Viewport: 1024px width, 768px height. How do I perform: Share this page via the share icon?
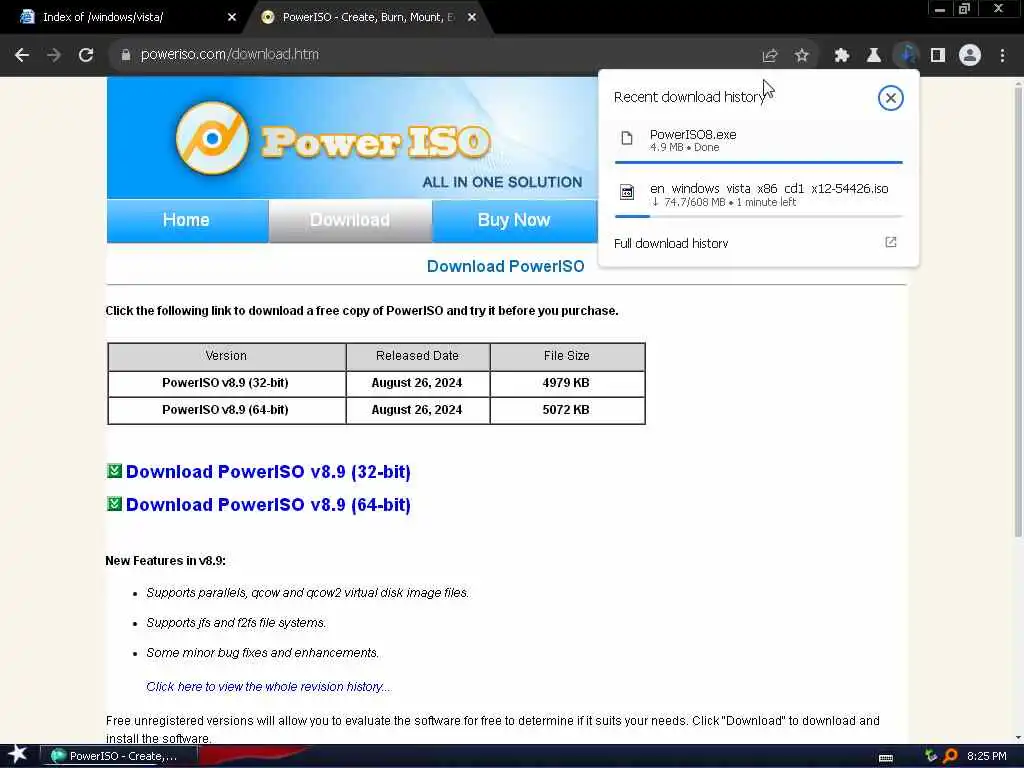coord(770,56)
